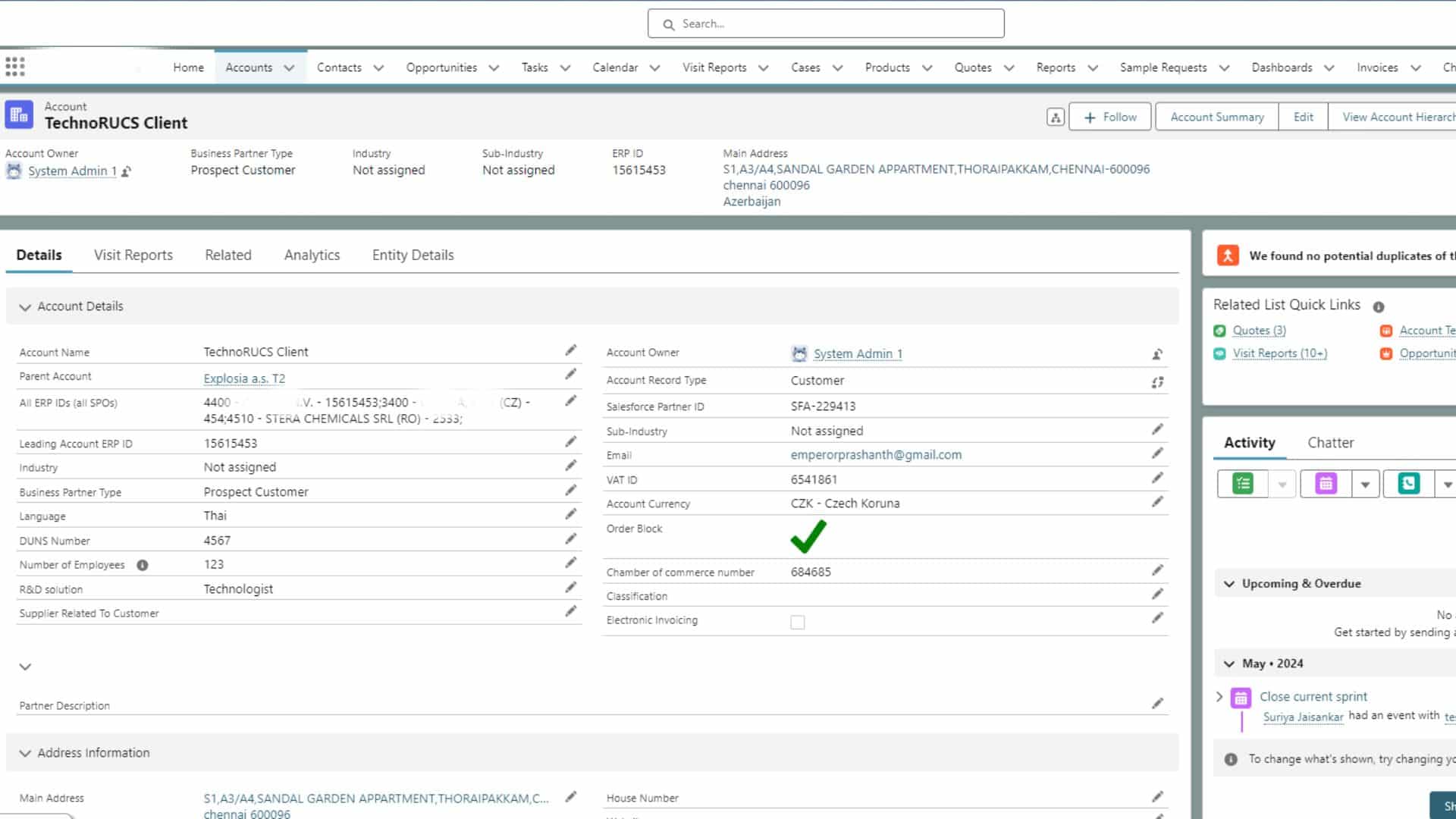
Task: Click change owner icon in Account Owner details row
Action: (1157, 354)
